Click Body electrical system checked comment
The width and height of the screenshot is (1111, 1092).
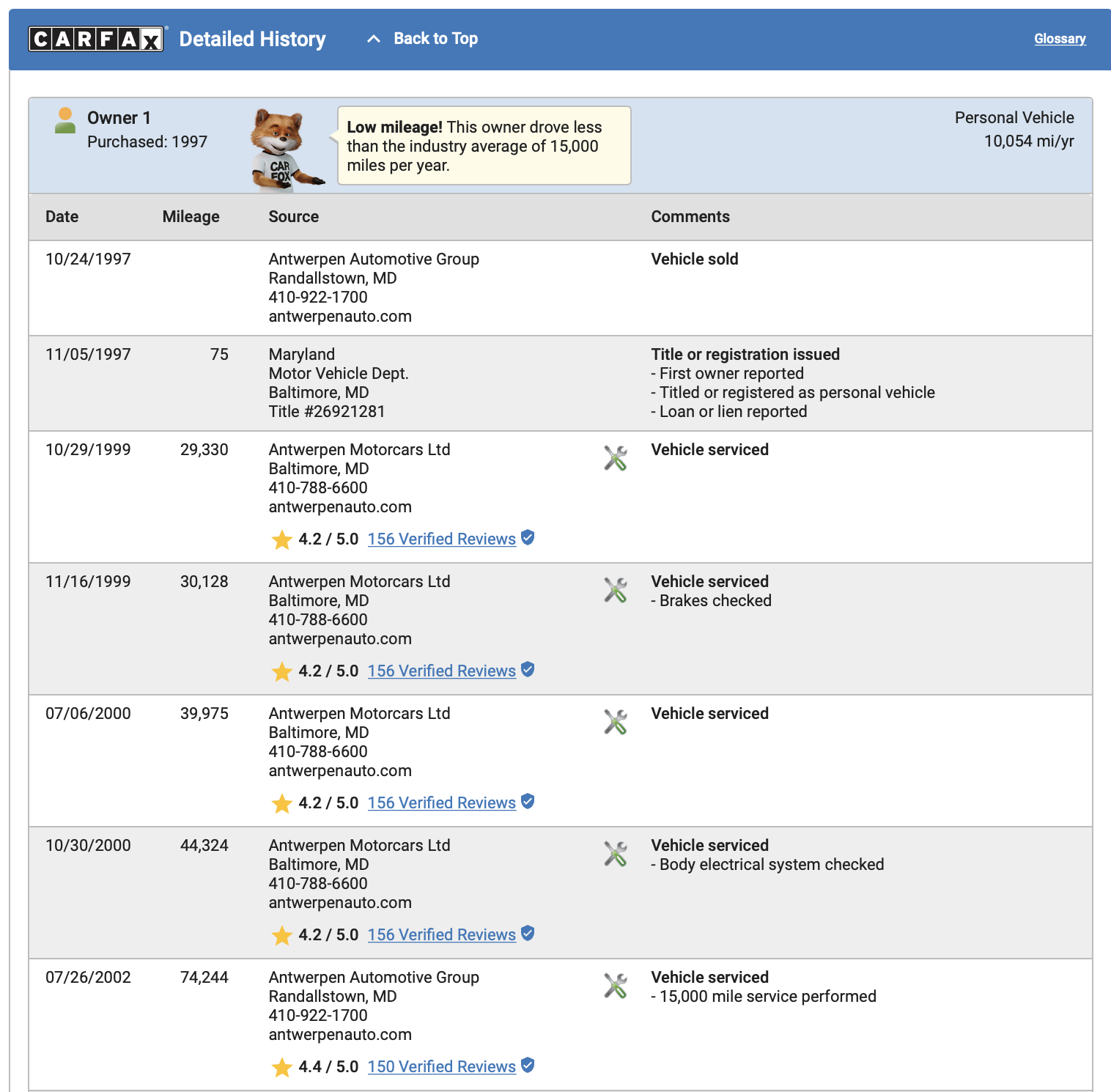(x=768, y=865)
